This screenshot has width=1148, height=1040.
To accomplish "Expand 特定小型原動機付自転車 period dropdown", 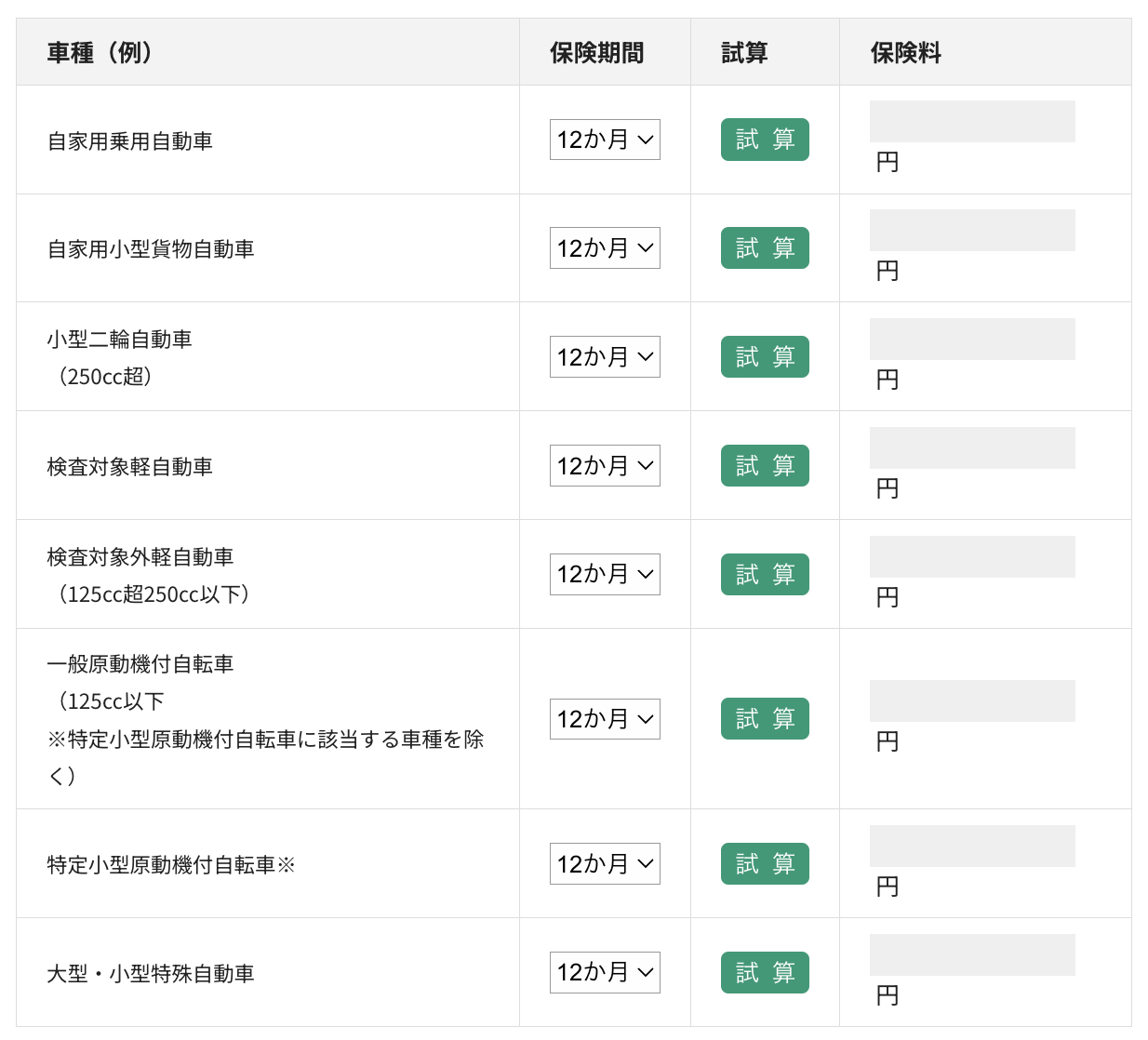I will coord(605,864).
